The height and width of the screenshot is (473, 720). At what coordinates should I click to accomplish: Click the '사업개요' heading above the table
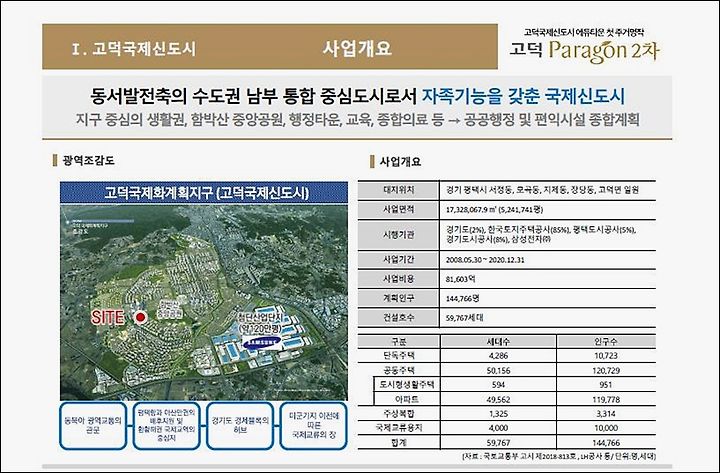pos(400,162)
